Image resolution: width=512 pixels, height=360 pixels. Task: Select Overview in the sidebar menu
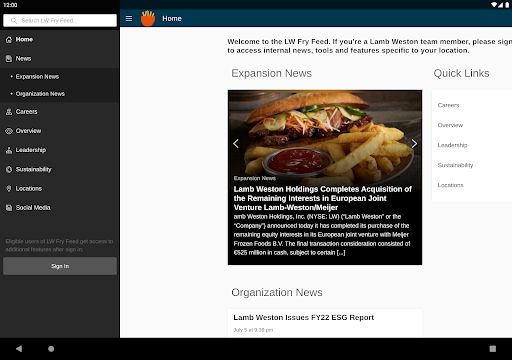click(60, 131)
